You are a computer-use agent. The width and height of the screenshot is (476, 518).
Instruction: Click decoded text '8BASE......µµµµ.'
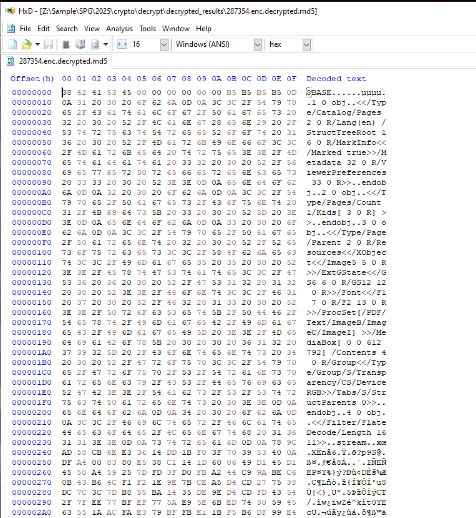346,92
